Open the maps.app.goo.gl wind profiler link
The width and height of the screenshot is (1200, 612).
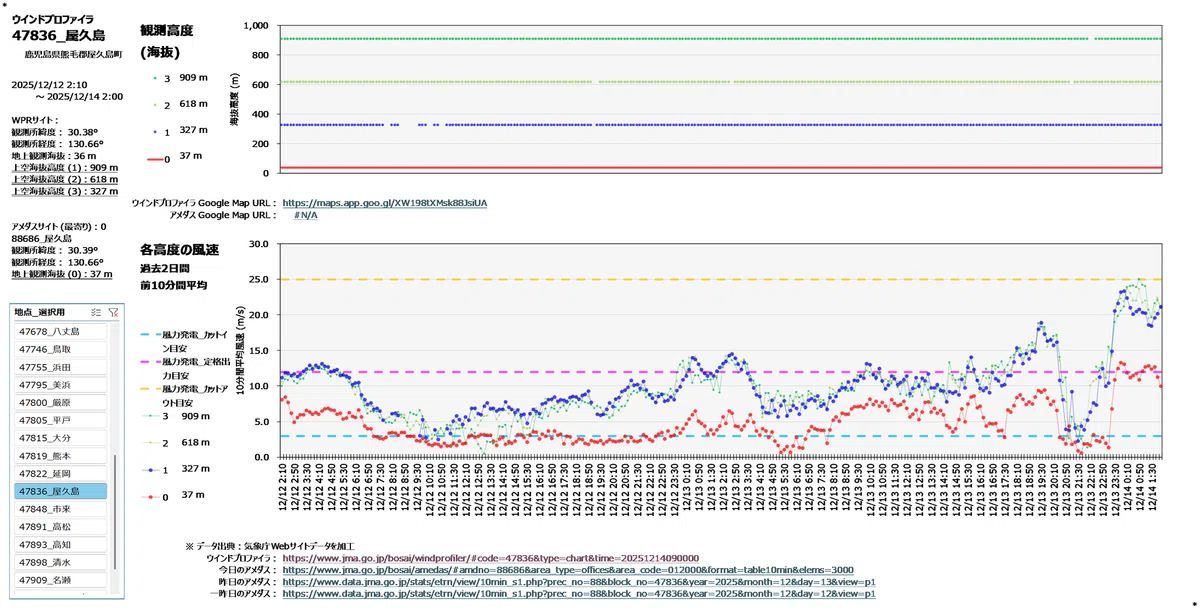(x=384, y=203)
